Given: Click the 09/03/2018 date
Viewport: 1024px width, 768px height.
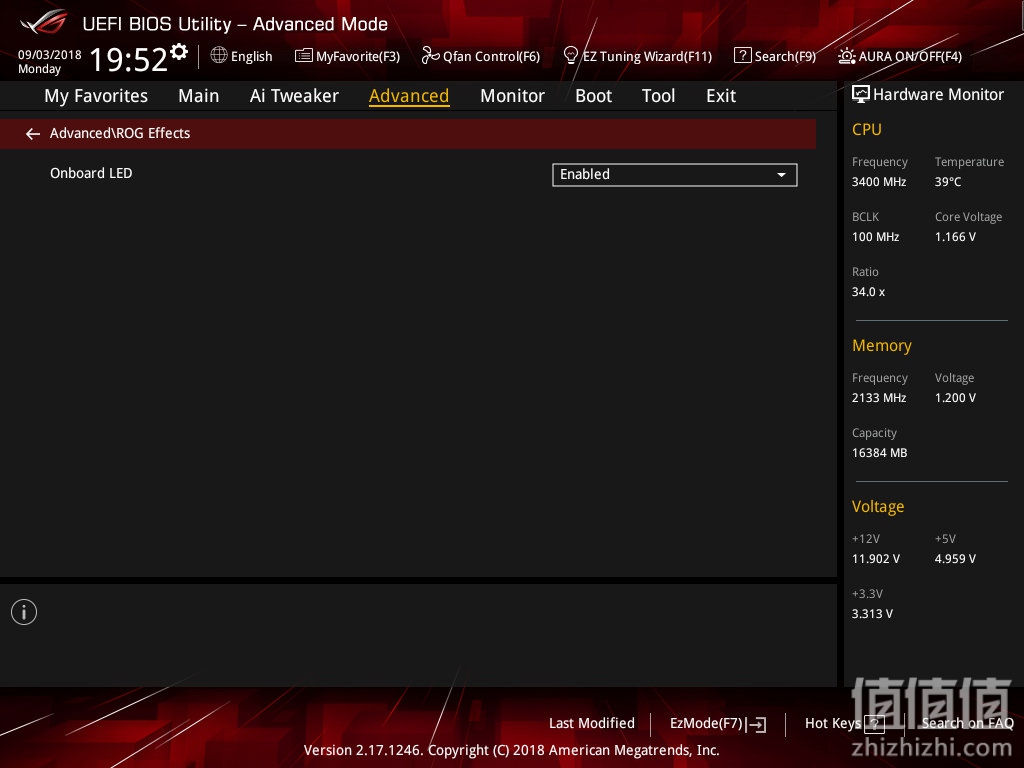Looking at the screenshot, I should (x=50, y=55).
